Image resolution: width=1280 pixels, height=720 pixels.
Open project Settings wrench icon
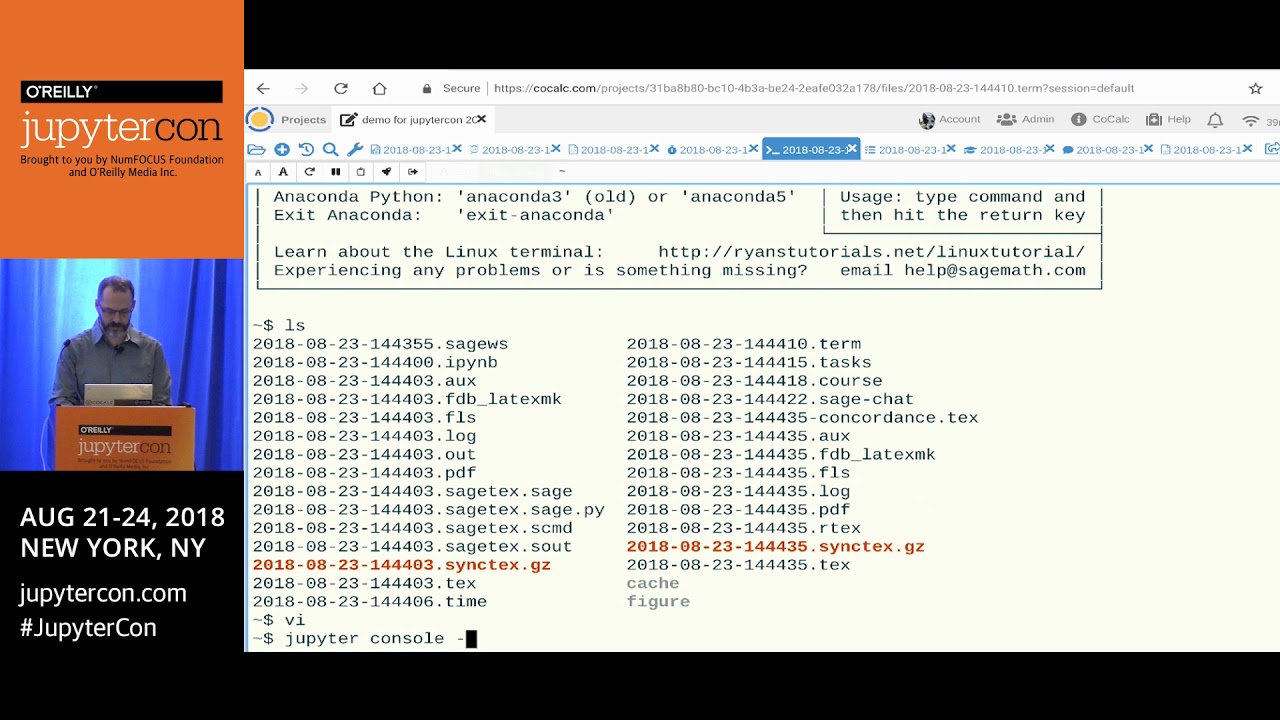point(354,150)
